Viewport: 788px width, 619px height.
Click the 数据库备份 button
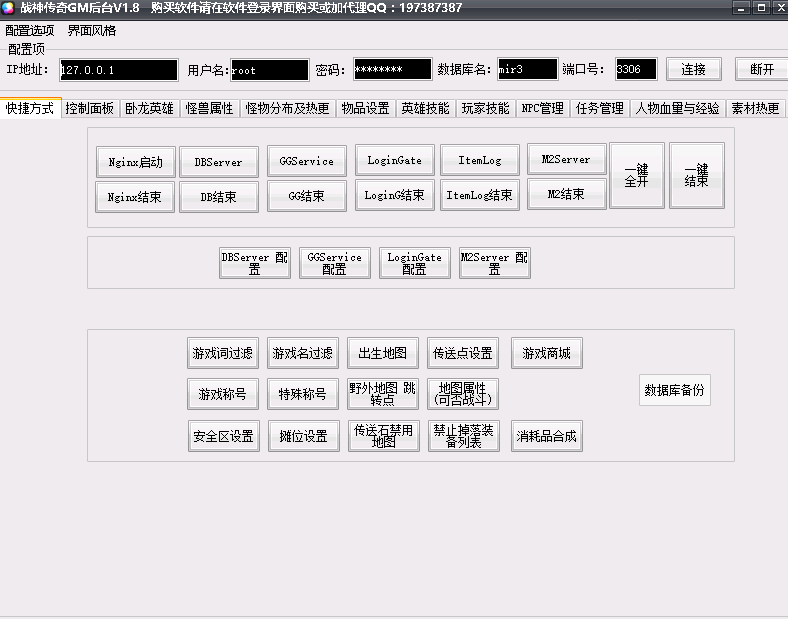coord(675,390)
